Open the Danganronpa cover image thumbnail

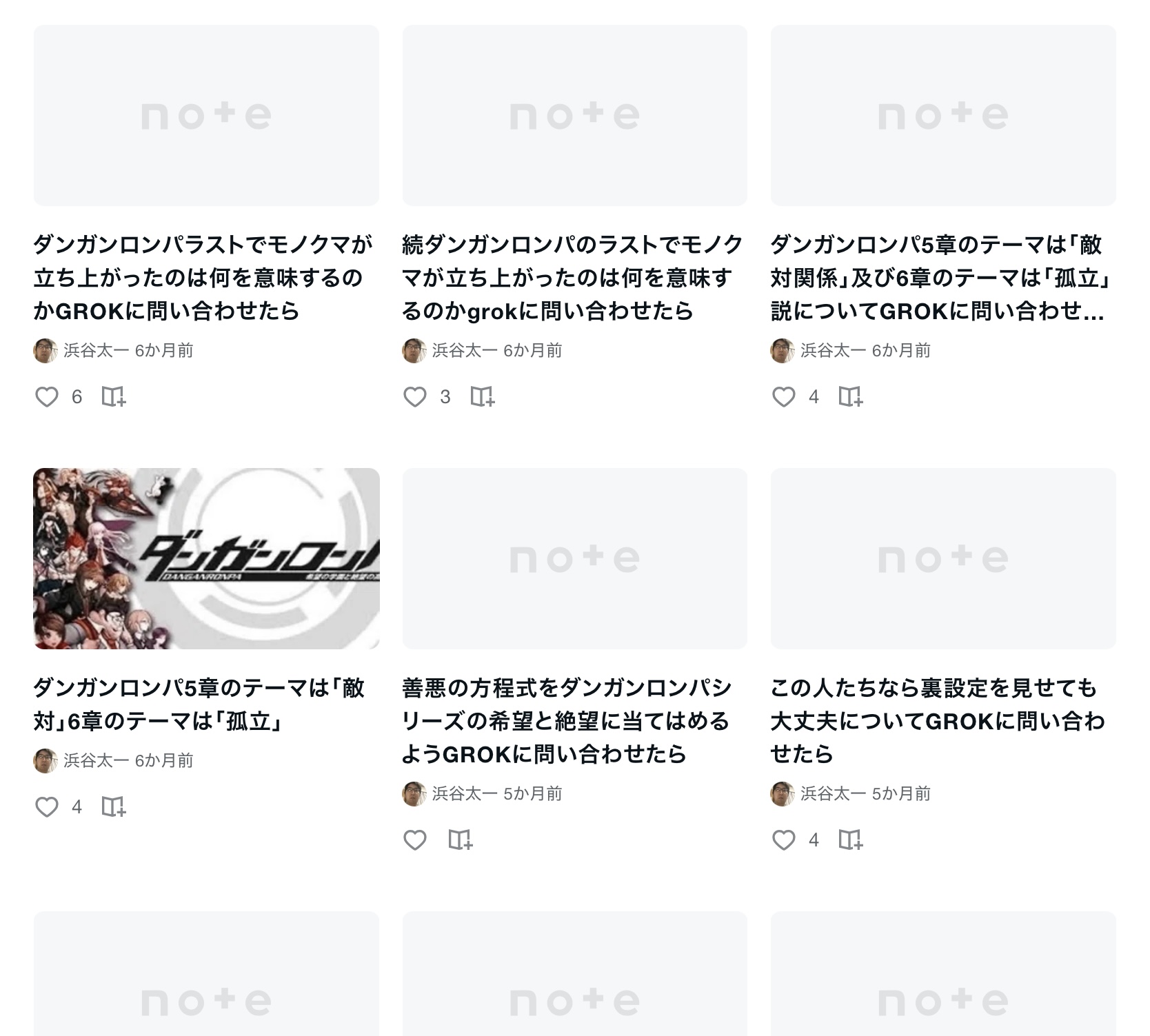(x=206, y=558)
